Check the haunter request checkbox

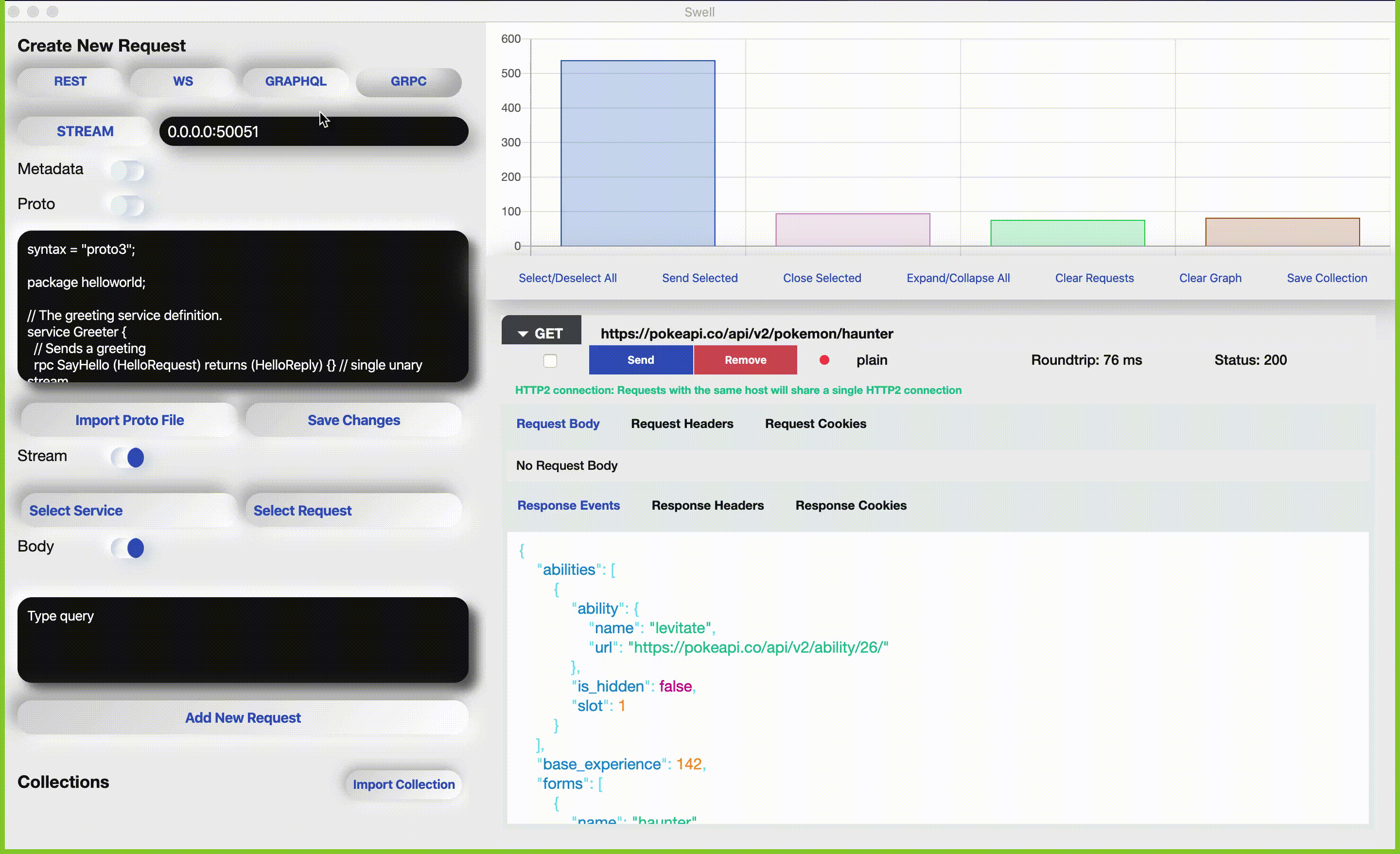[550, 360]
